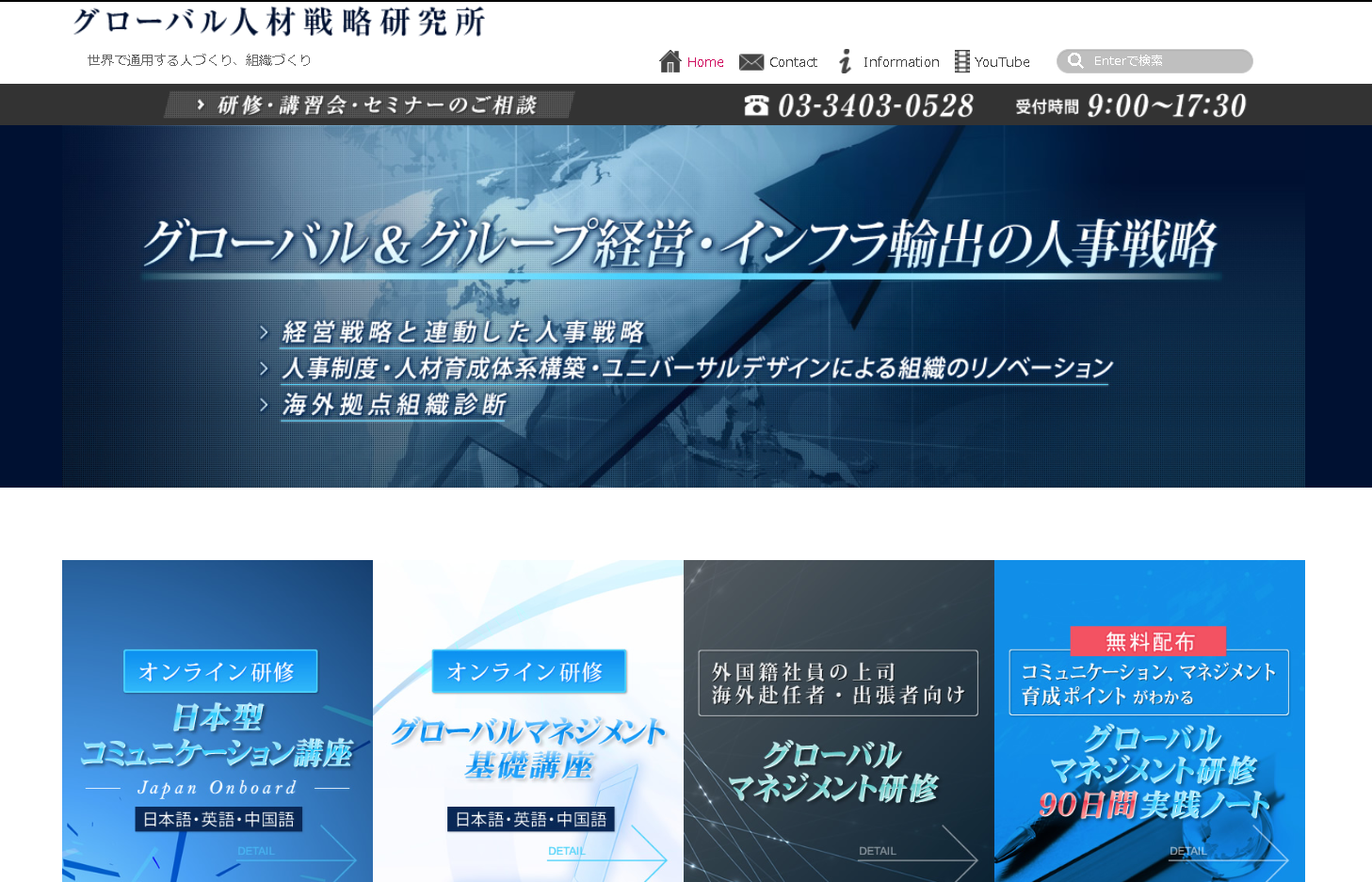The image size is (1372, 882).
Task: Open the Contact menu link
Action: tap(793, 62)
